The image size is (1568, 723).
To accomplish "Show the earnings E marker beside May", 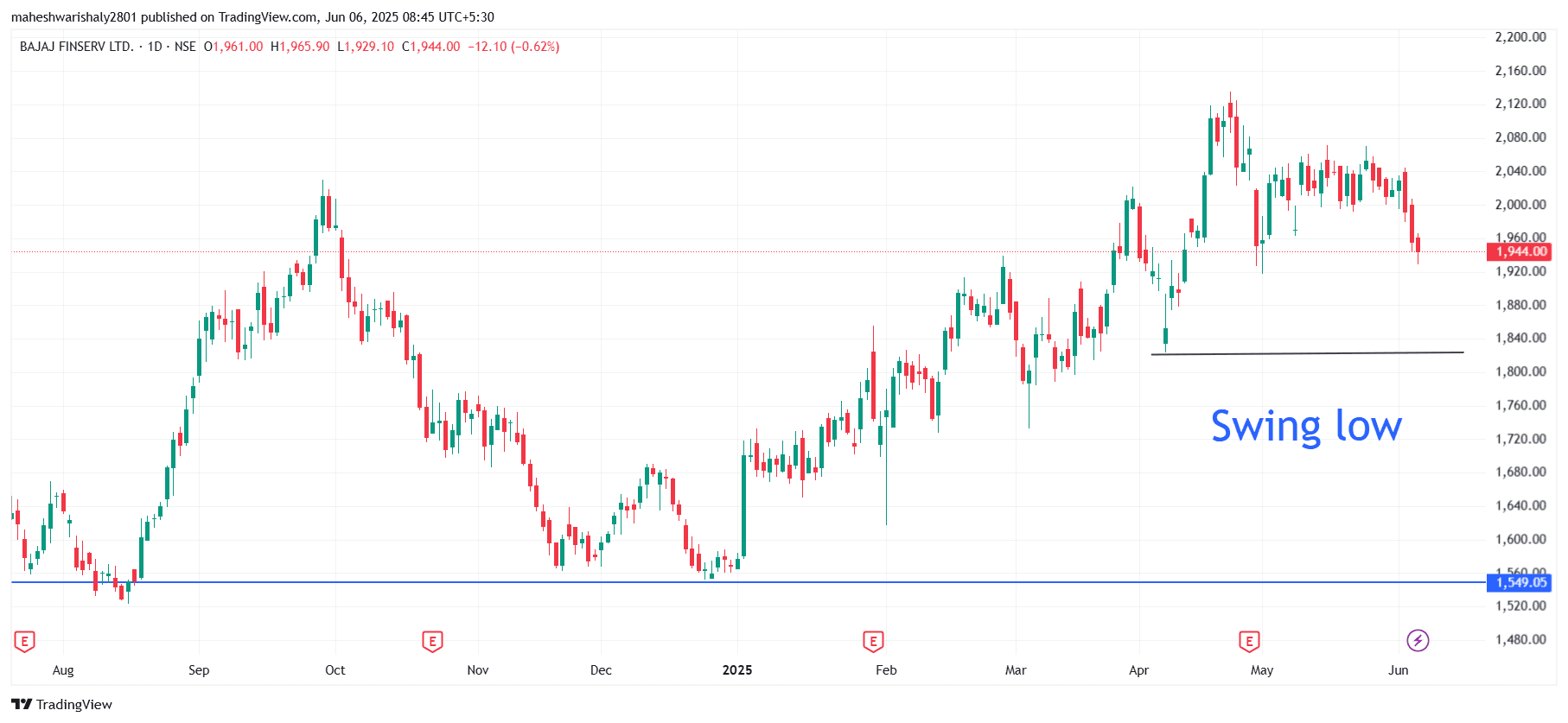I will tap(1249, 641).
